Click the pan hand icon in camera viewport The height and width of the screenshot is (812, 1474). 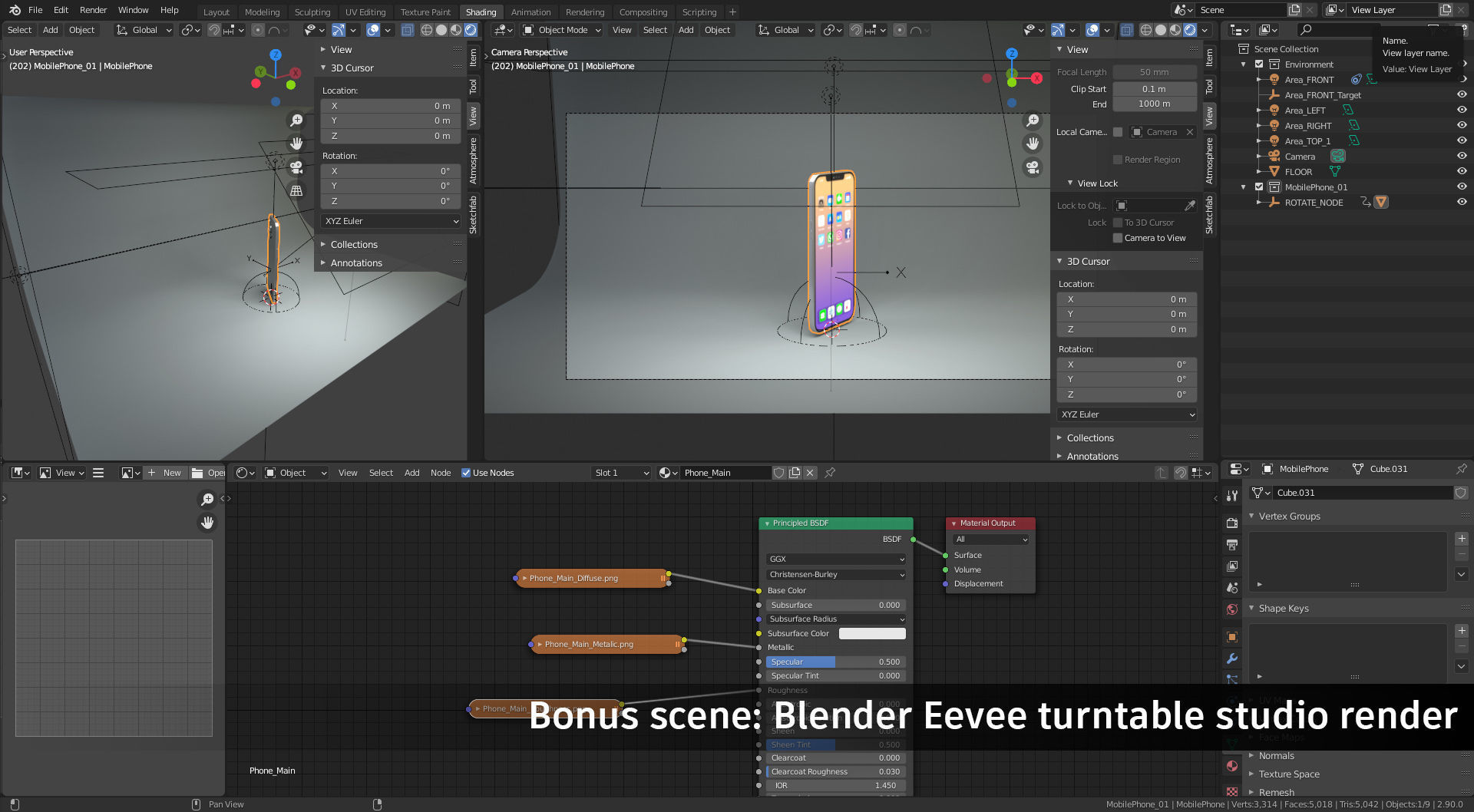pyautogui.click(x=1033, y=144)
